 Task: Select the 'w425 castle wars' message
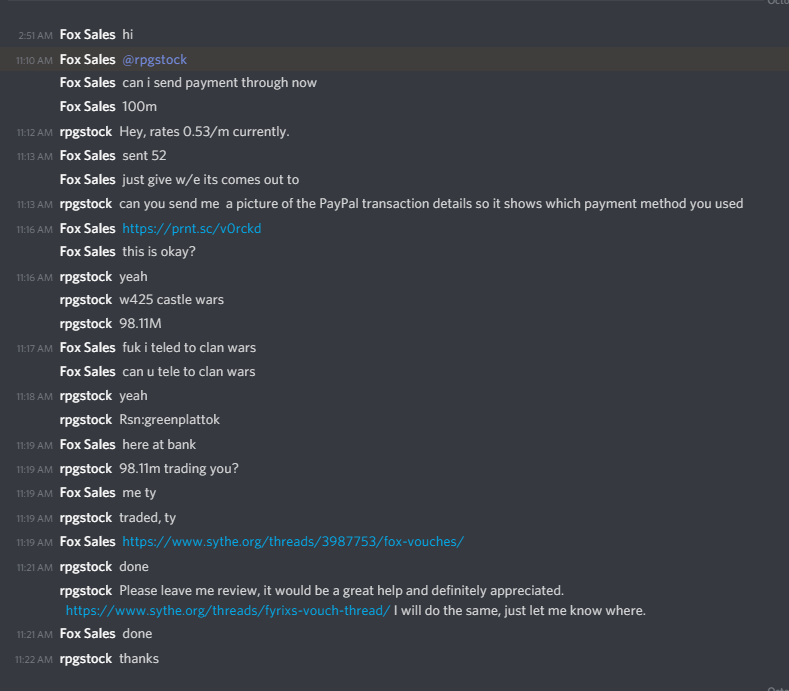pos(172,299)
